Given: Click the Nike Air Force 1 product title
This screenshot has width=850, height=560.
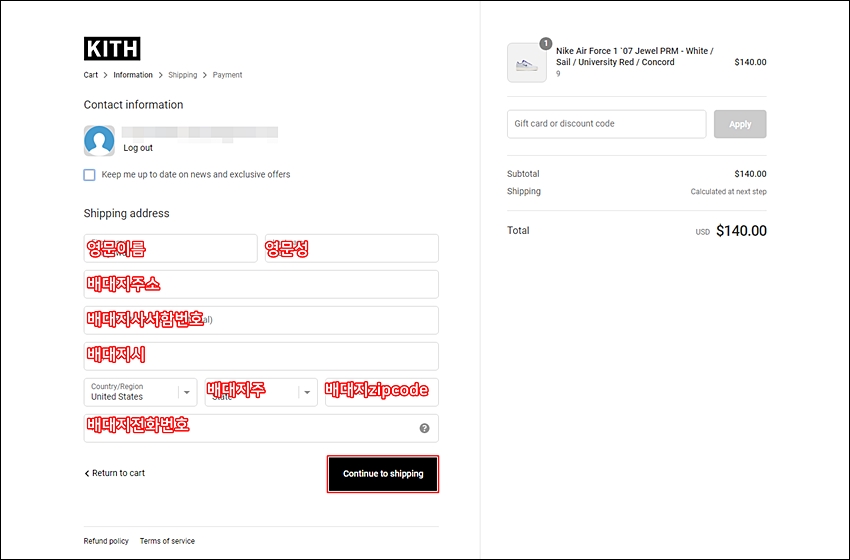Looking at the screenshot, I should [x=634, y=56].
